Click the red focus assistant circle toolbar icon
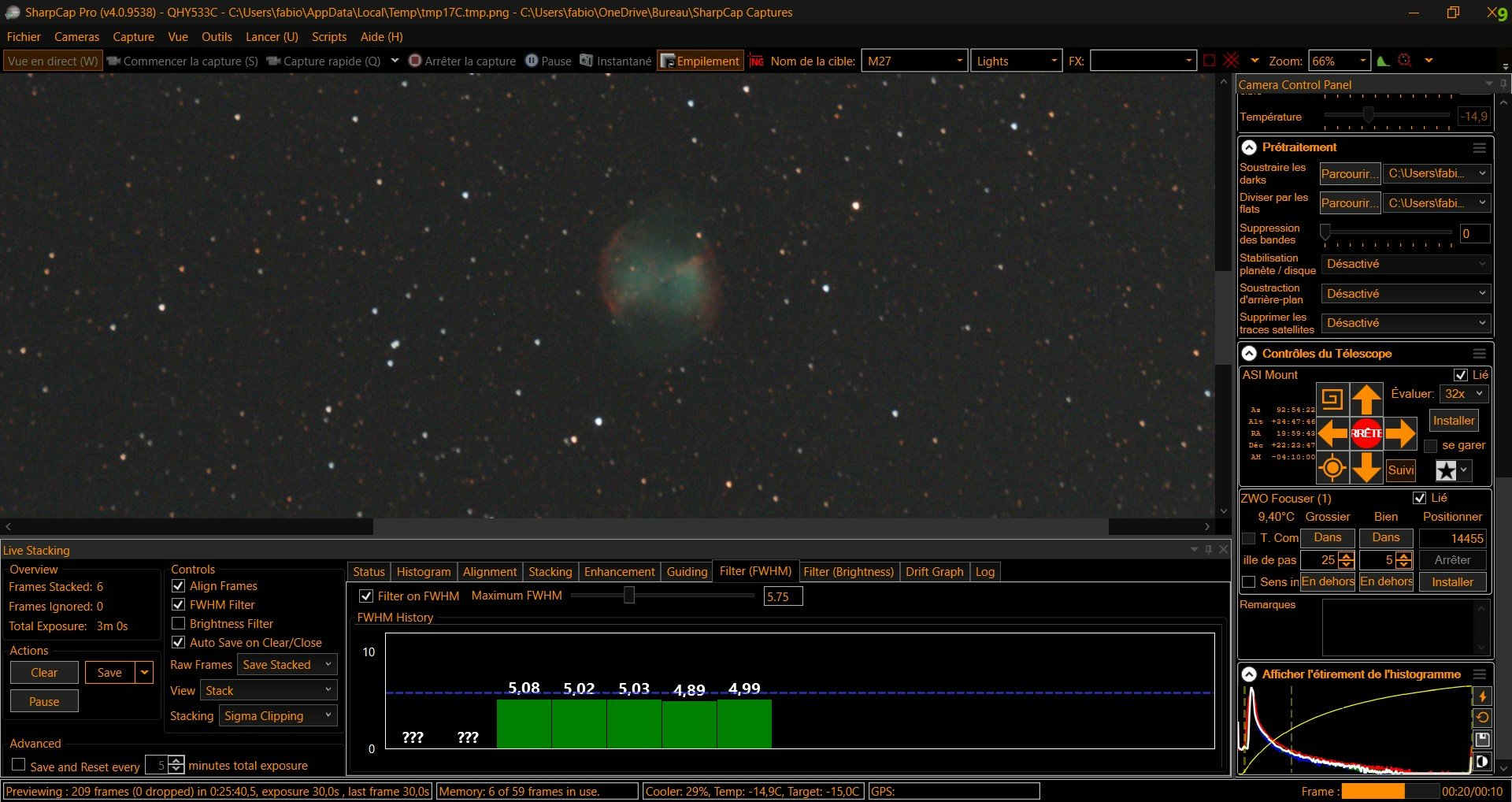 (1404, 61)
